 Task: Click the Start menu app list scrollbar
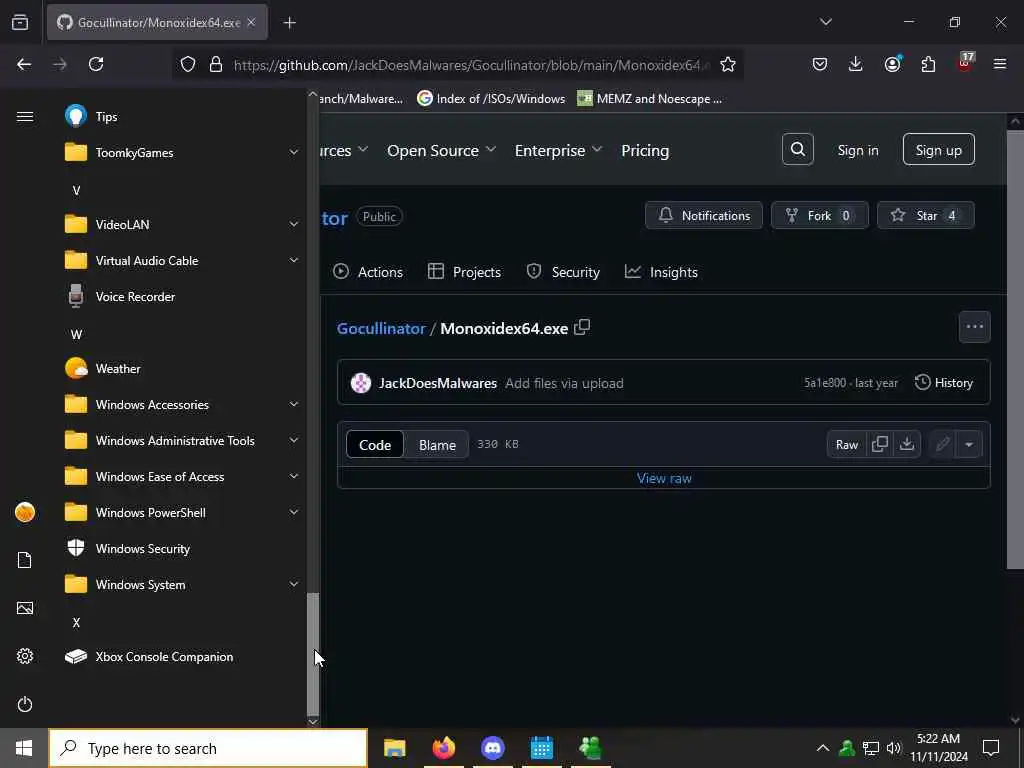[313, 654]
